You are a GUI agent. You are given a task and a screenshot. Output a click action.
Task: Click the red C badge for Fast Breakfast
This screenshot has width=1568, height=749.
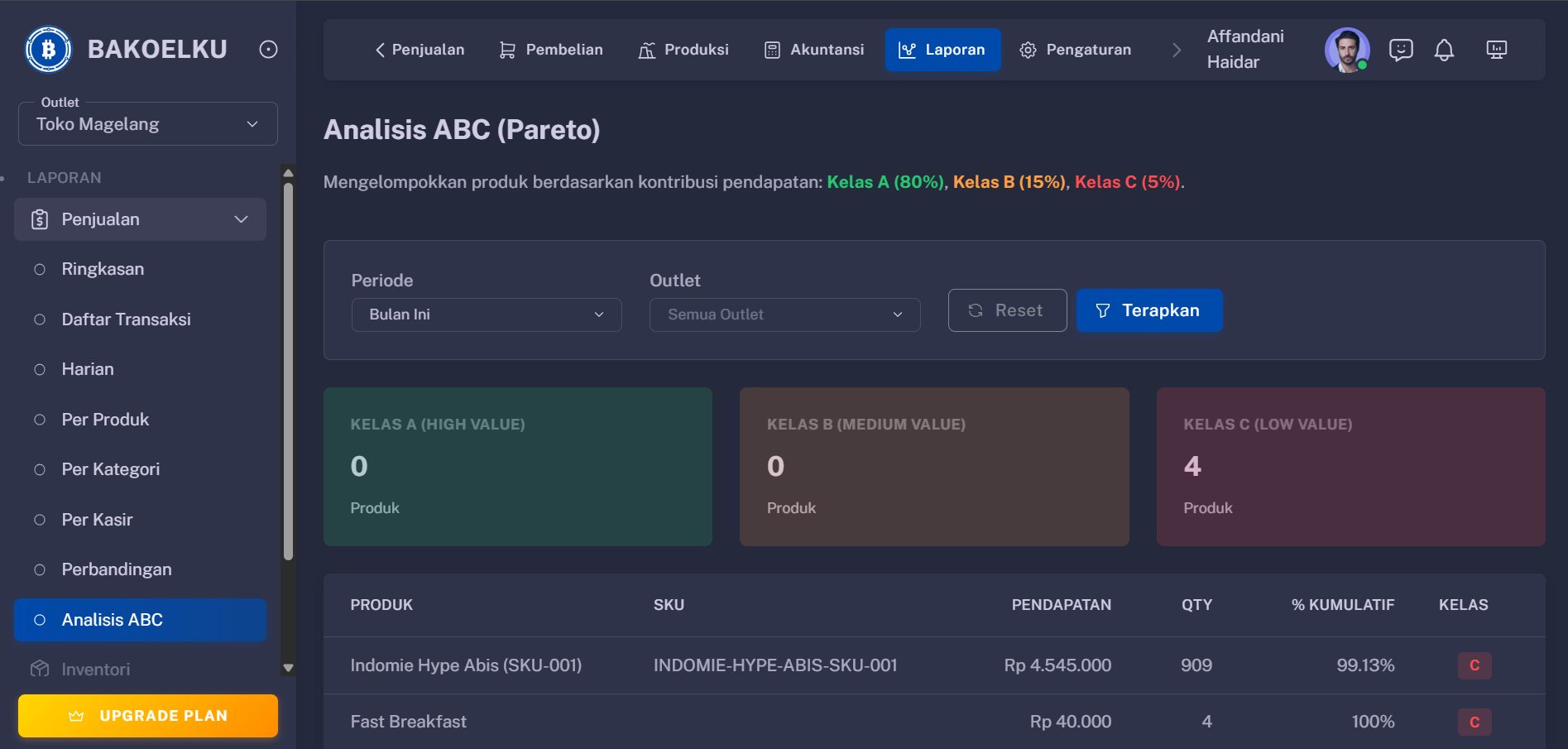[1474, 722]
